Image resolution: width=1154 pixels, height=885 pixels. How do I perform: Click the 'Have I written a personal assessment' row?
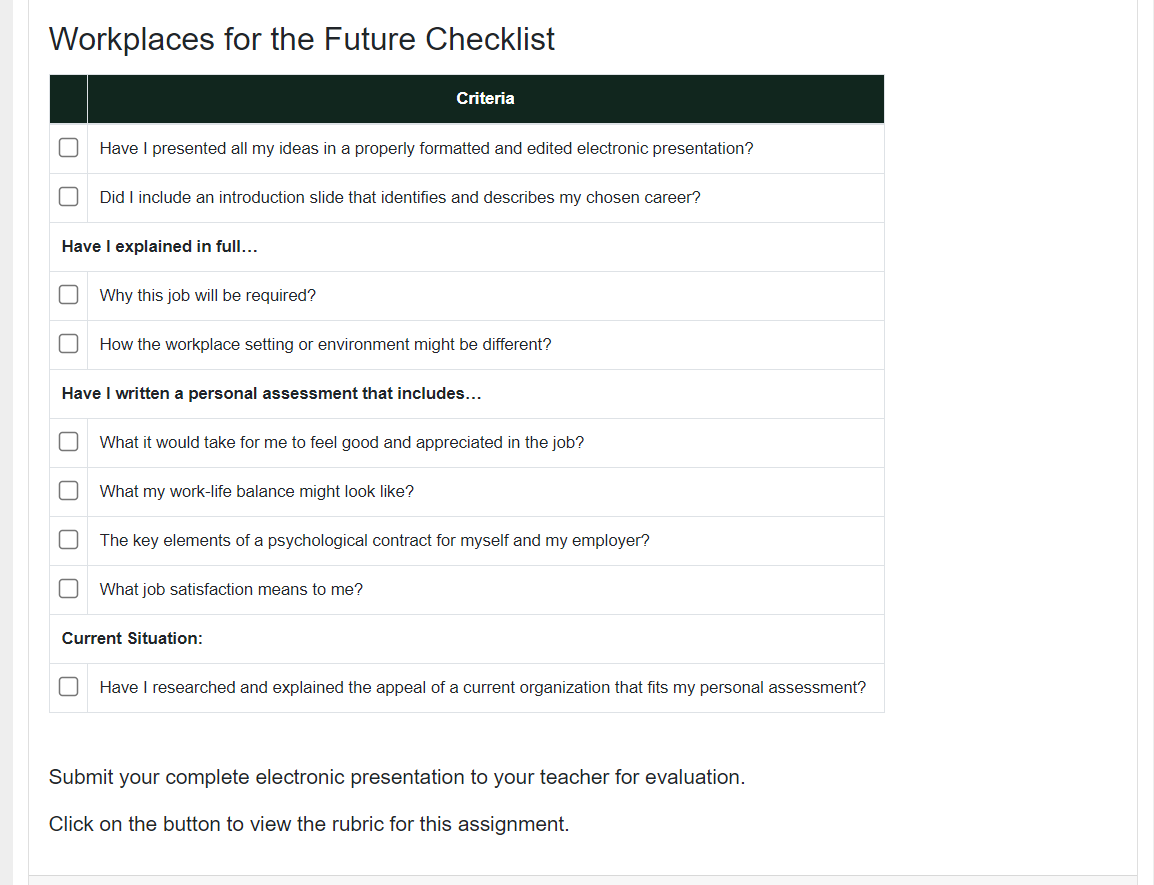pos(467,394)
